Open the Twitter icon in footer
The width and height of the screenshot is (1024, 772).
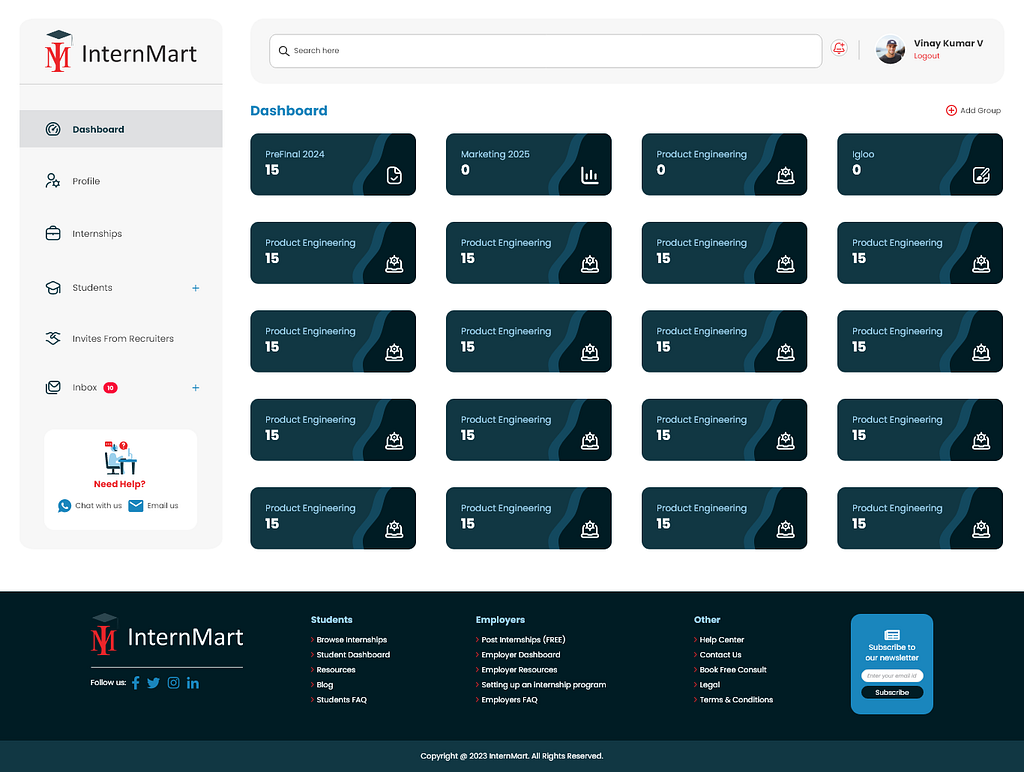point(154,683)
